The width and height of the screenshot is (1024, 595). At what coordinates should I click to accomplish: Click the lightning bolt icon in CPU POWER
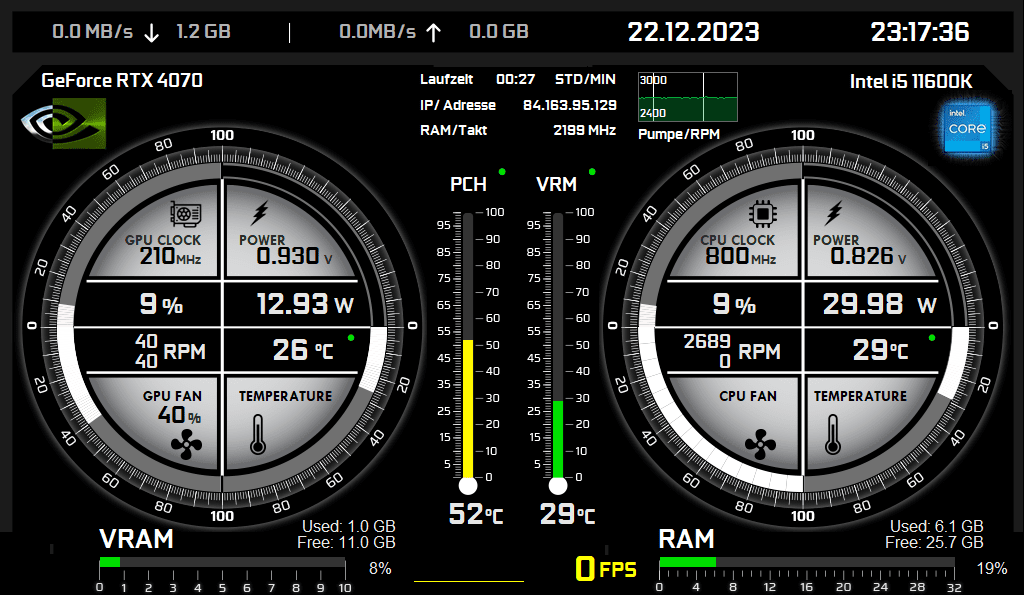[x=834, y=213]
